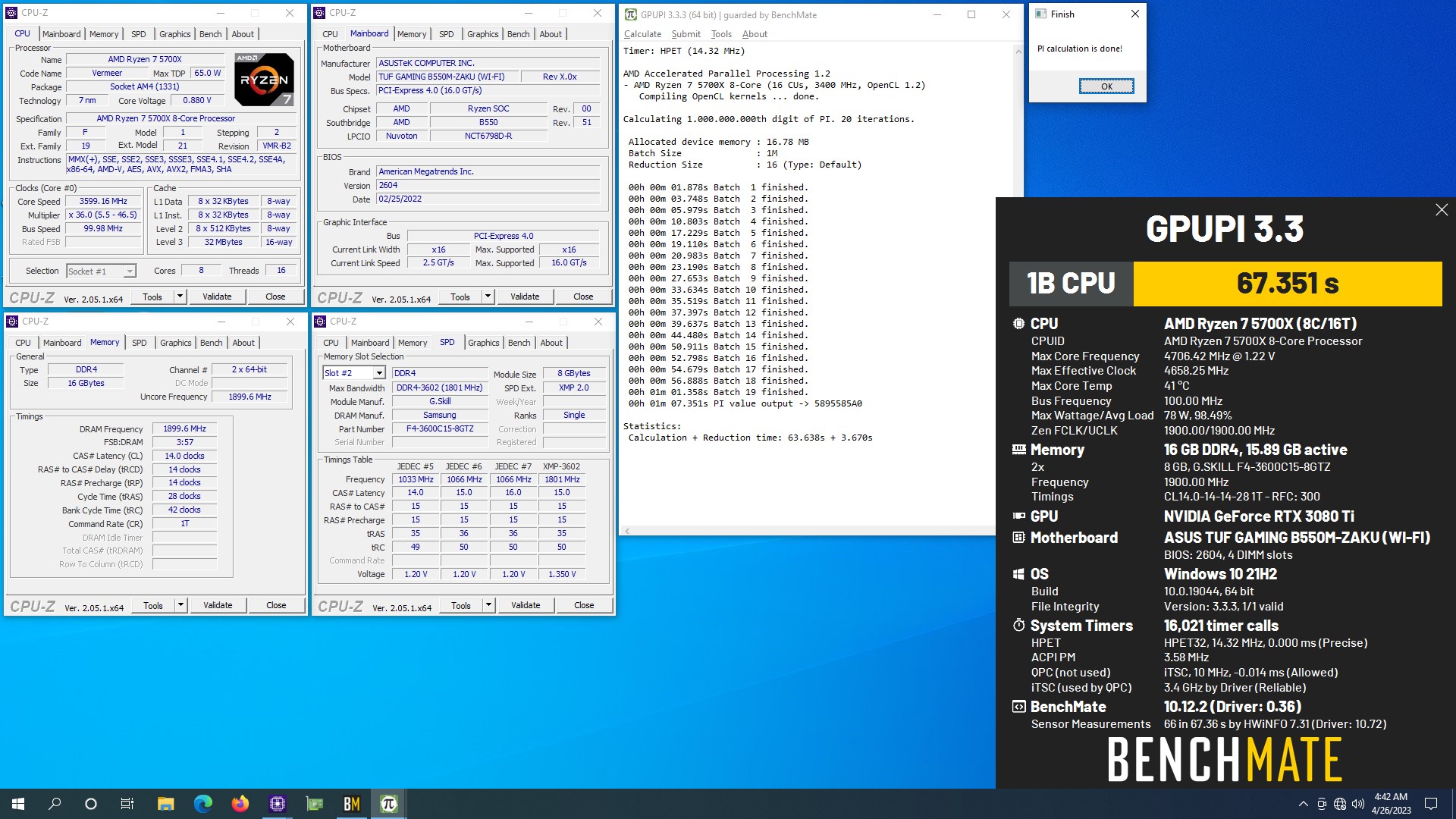
Task: Click Tools button in CPU-Z Memory window
Action: click(x=153, y=605)
